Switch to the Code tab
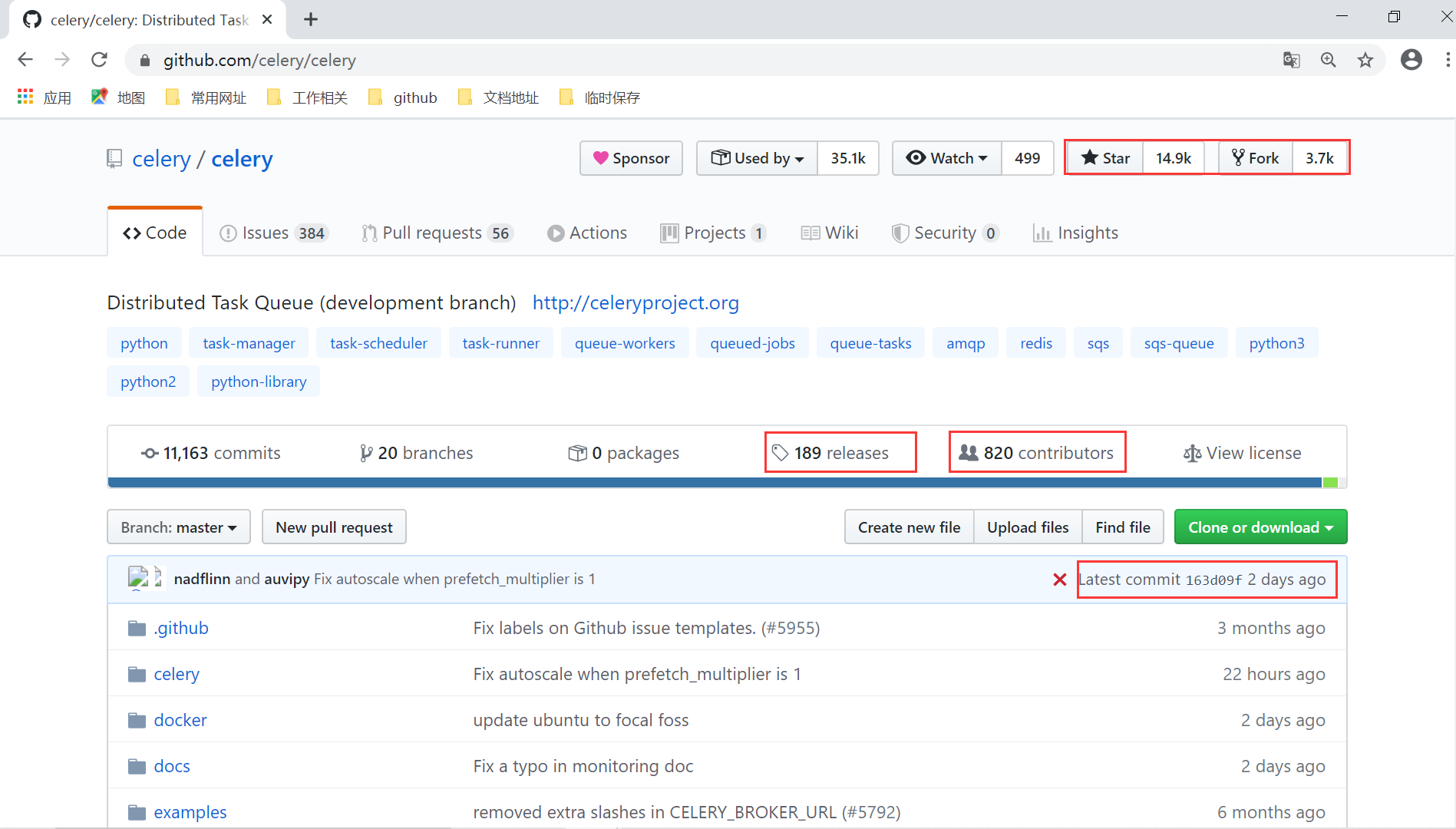This screenshot has height=829, width=1456. coord(155,233)
